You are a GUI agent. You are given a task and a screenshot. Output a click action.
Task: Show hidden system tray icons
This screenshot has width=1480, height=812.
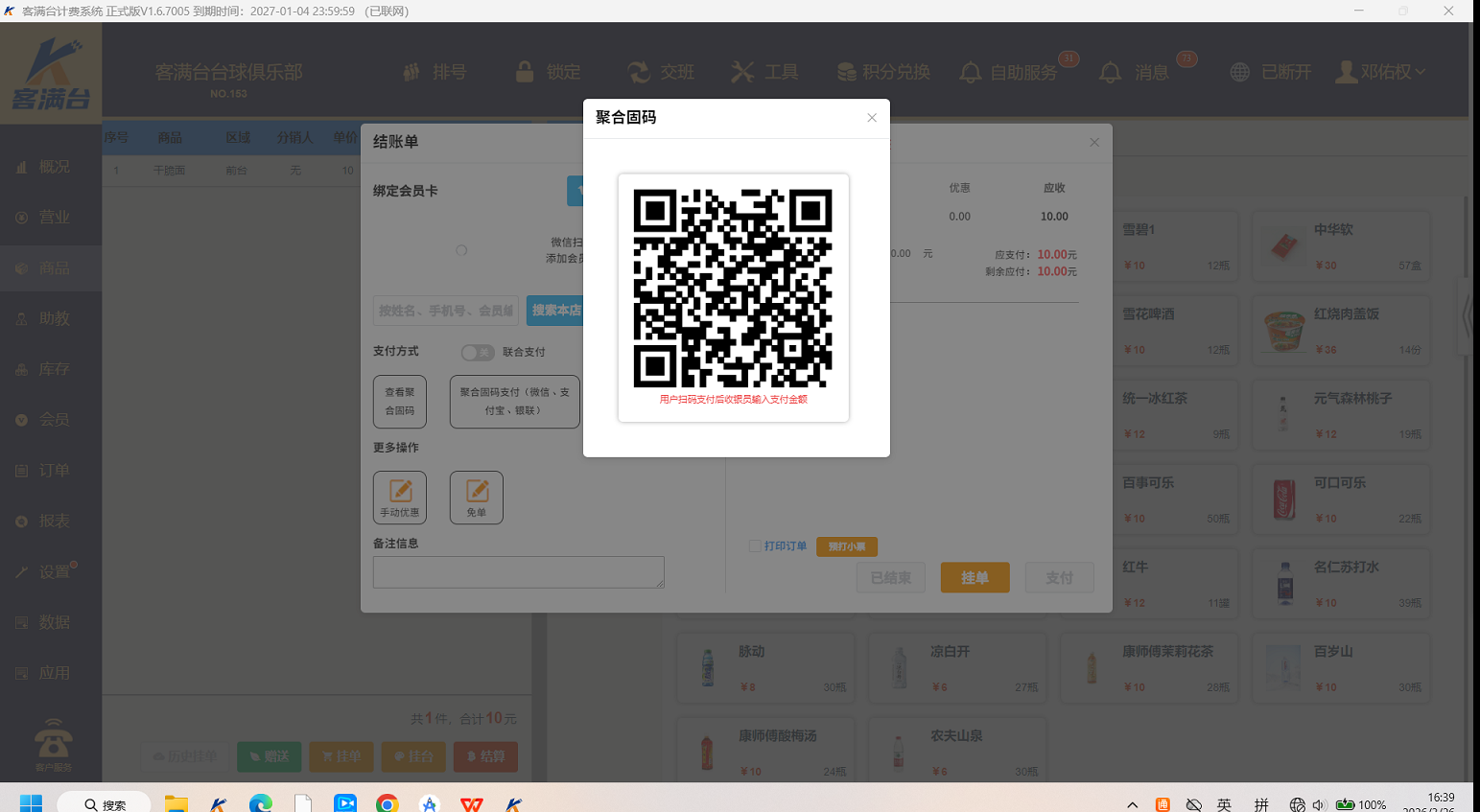pyautogui.click(x=1132, y=804)
